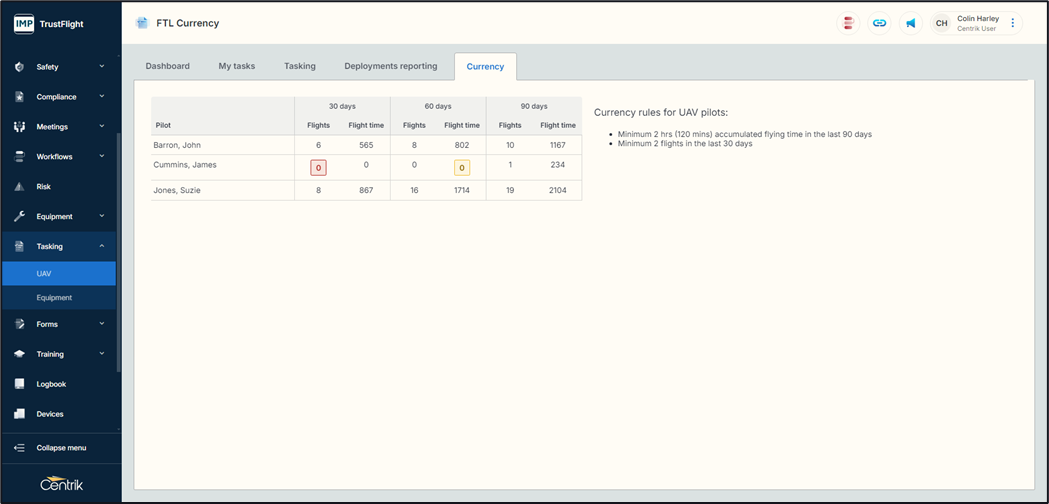
Task: Click the Safety shield icon in sidebar
Action: click(19, 67)
